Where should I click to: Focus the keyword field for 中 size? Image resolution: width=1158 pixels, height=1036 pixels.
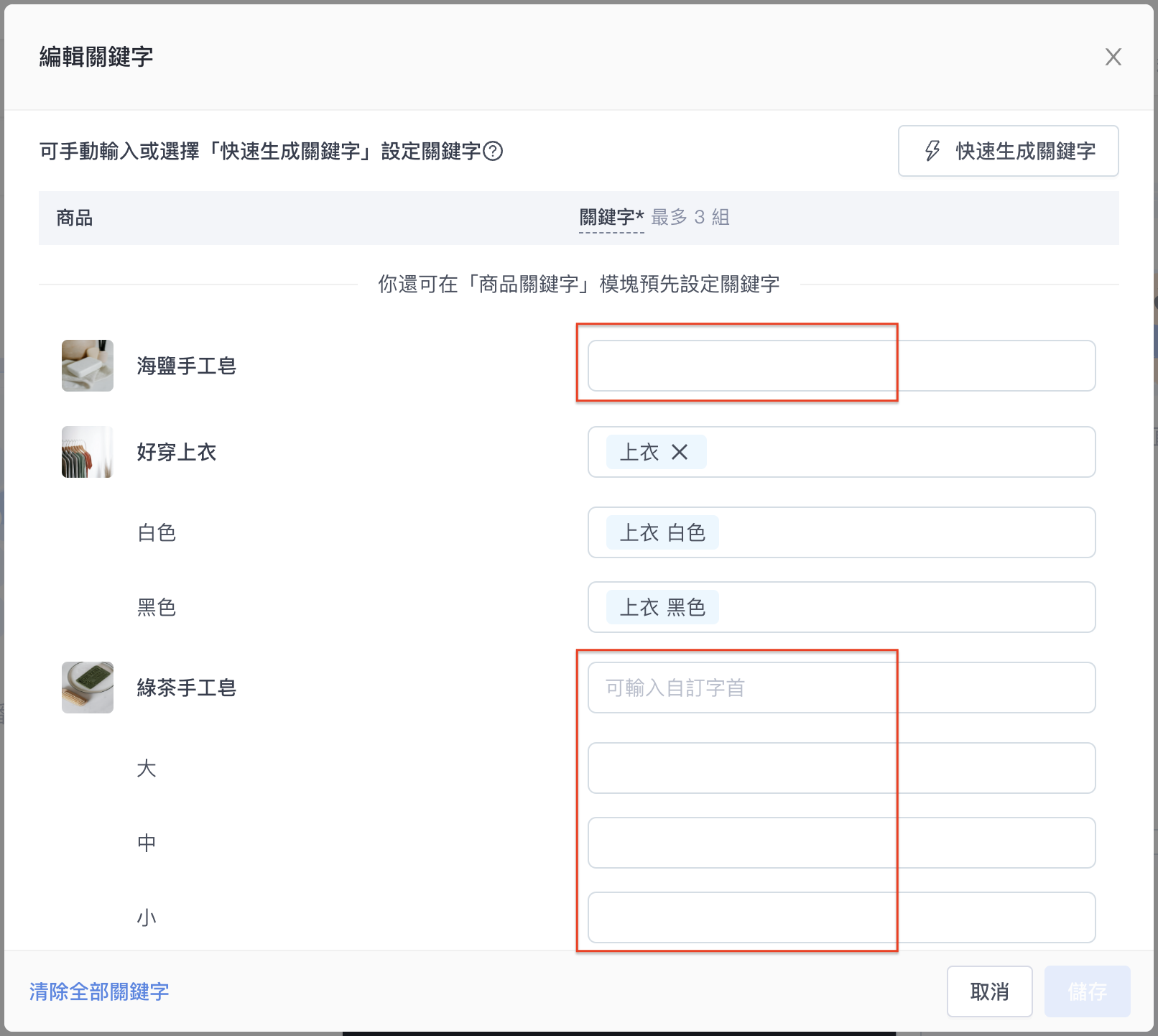click(841, 843)
